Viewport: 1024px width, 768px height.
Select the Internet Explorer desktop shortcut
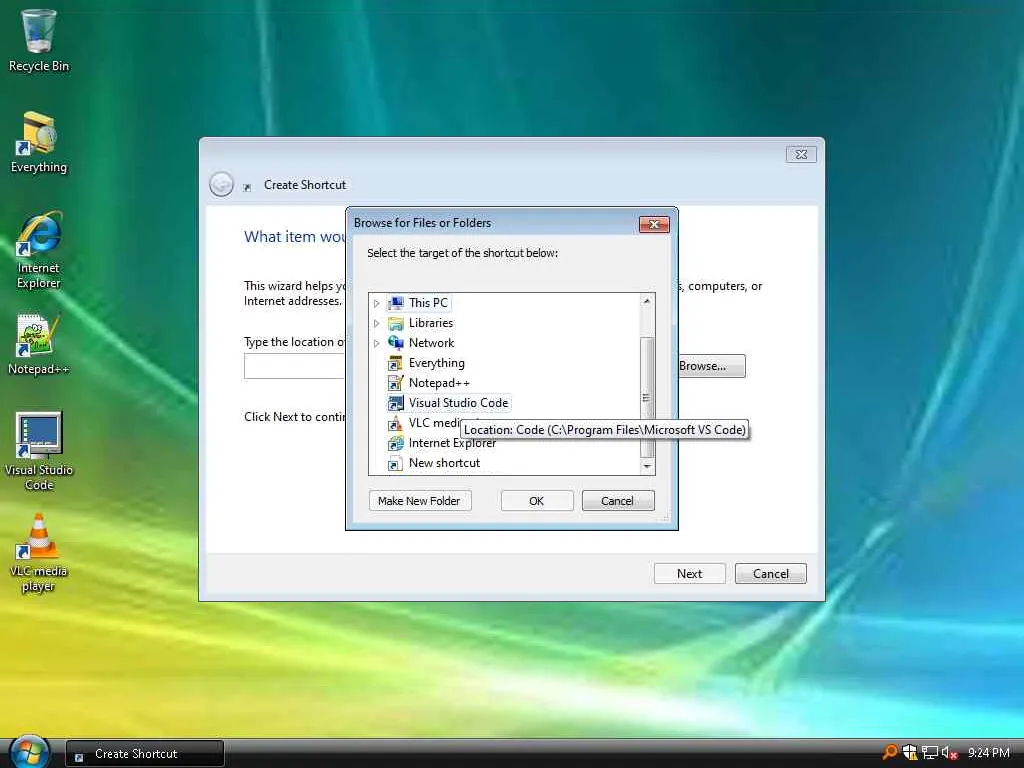[x=39, y=251]
